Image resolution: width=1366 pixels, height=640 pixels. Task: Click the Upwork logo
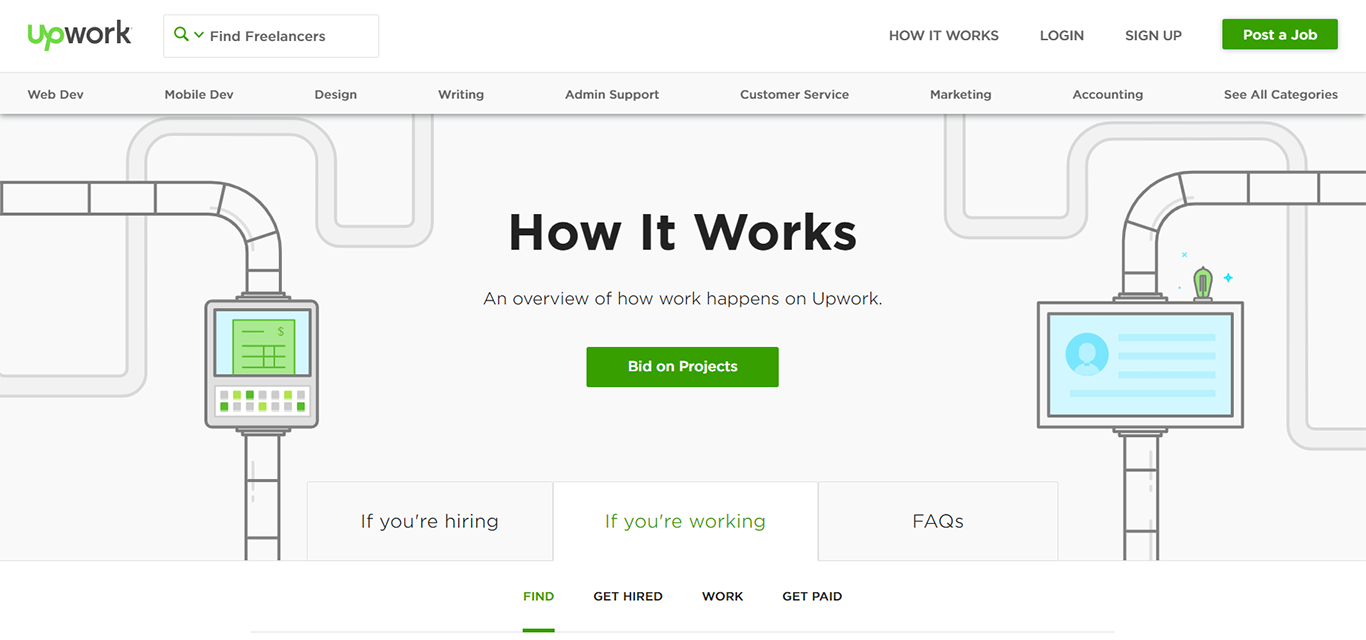[80, 35]
